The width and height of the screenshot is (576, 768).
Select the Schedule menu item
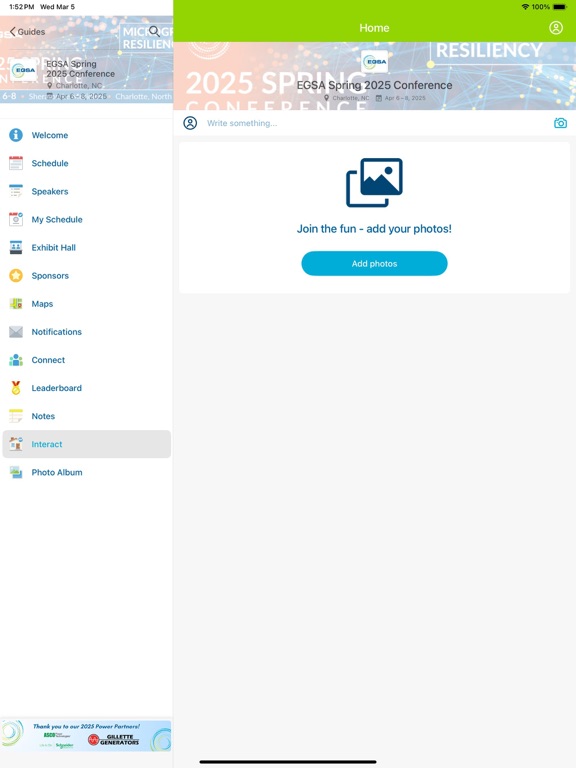pos(87,163)
